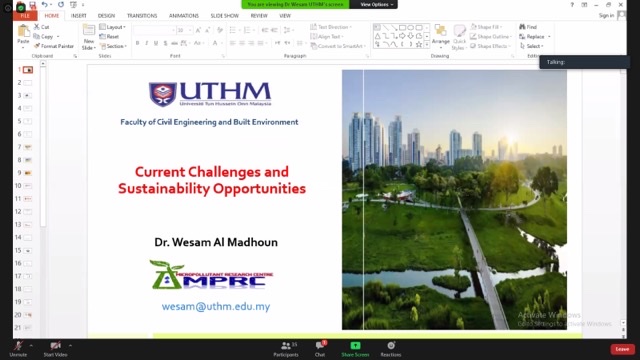Click the Paste clipboard icon
This screenshot has width=640, height=360.
pyautogui.click(x=23, y=32)
